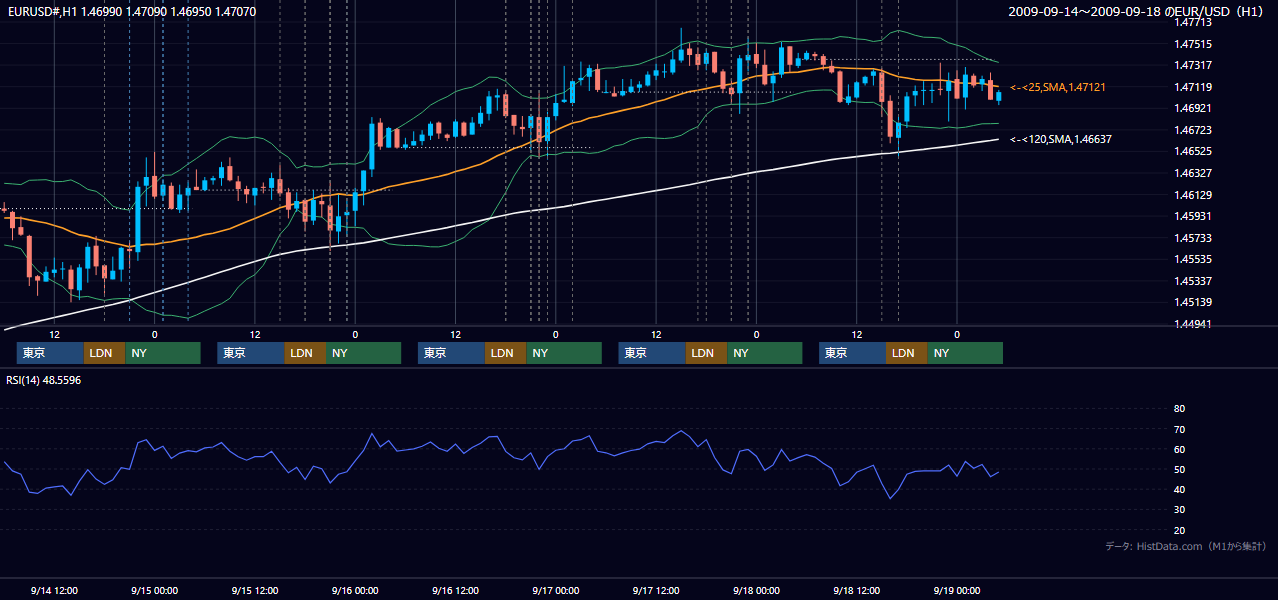Viewport: 1278px width, 600px height.
Task: Click the RSI scale value 50
Action: tap(1179, 469)
